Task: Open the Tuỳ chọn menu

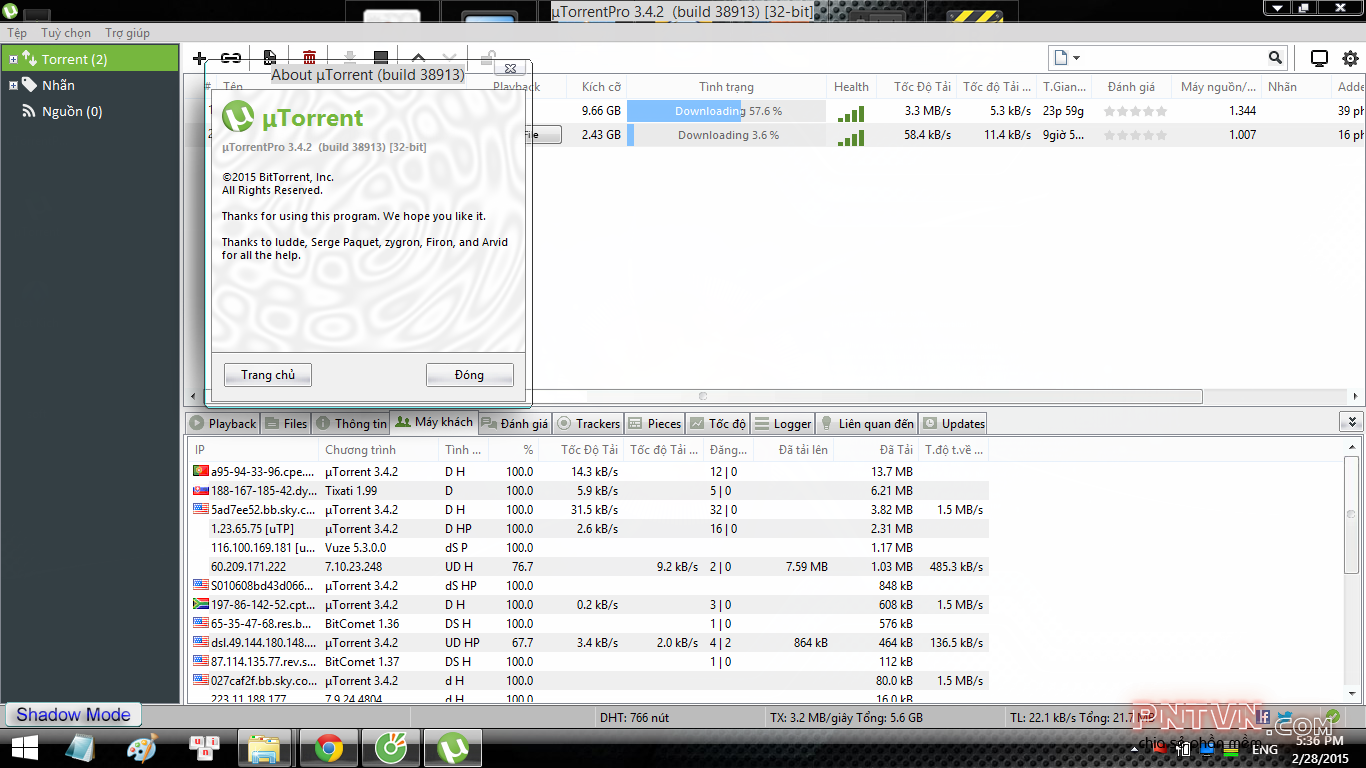Action: click(x=66, y=33)
